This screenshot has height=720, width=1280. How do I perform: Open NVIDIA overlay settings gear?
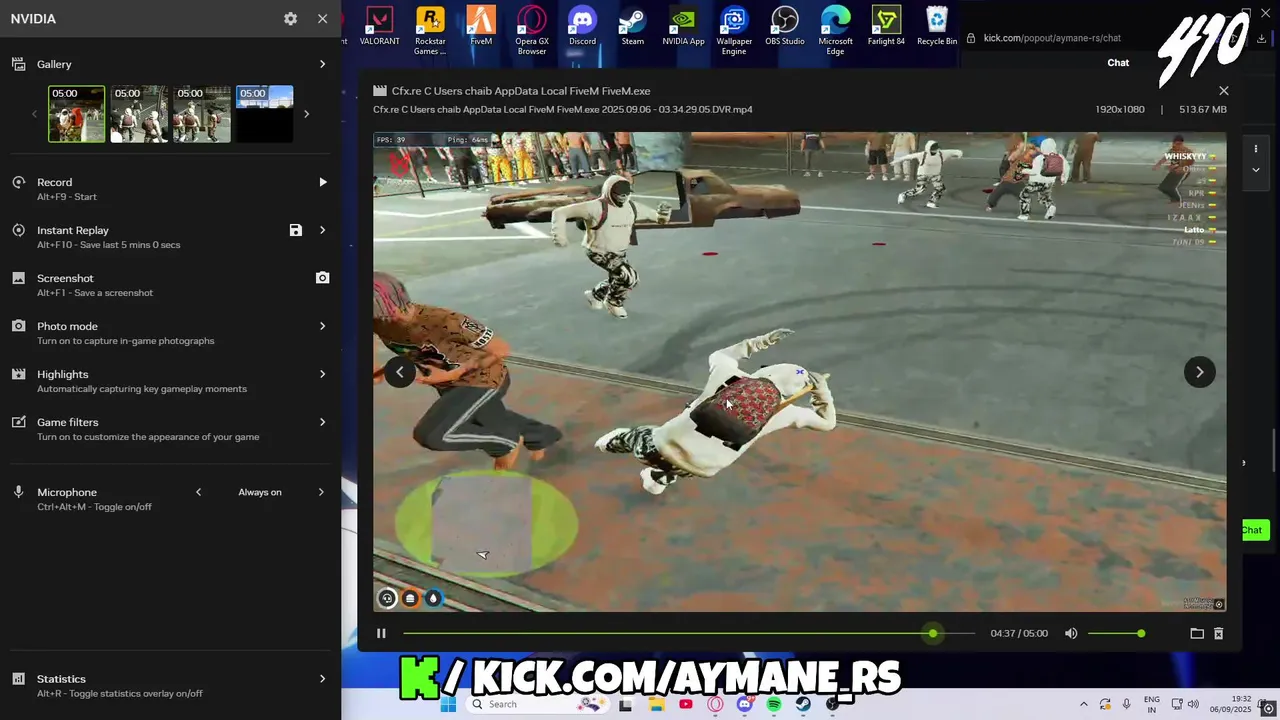[x=290, y=19]
